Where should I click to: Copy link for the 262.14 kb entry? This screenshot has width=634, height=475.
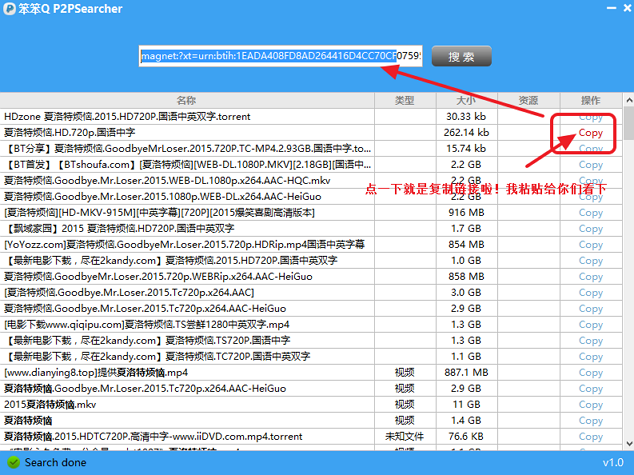point(590,133)
